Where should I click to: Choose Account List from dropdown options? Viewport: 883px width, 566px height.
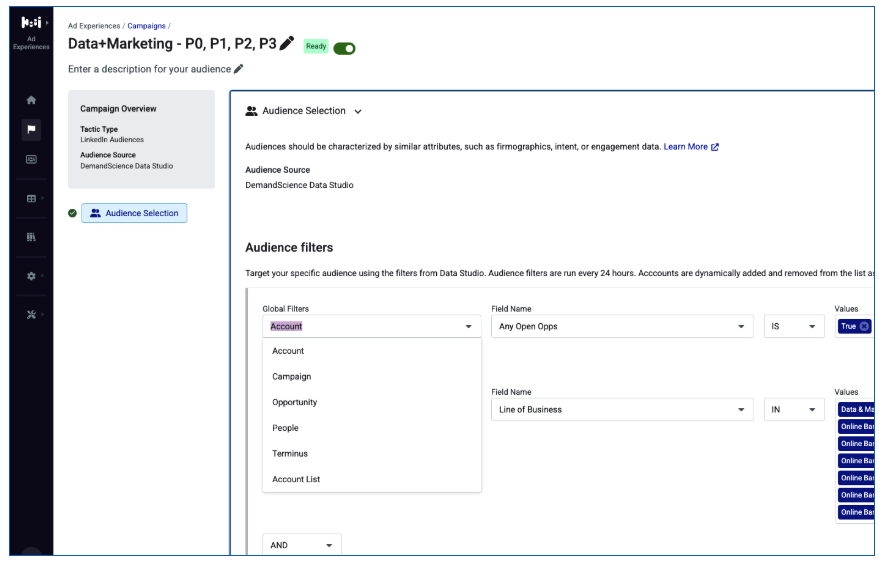point(296,479)
